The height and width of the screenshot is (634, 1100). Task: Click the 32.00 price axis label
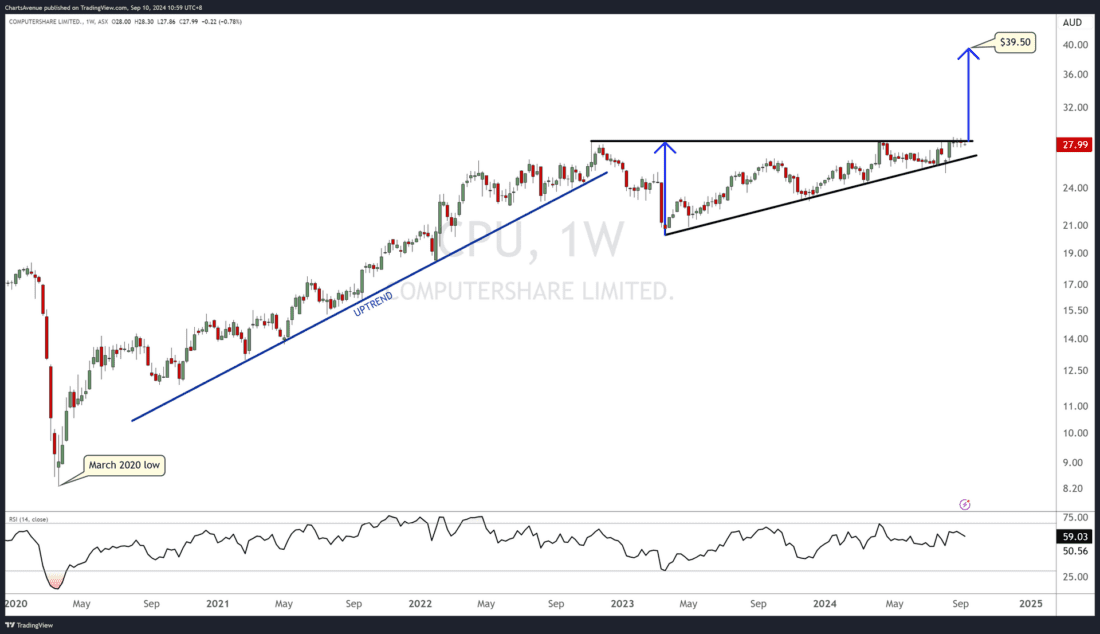coord(1075,107)
